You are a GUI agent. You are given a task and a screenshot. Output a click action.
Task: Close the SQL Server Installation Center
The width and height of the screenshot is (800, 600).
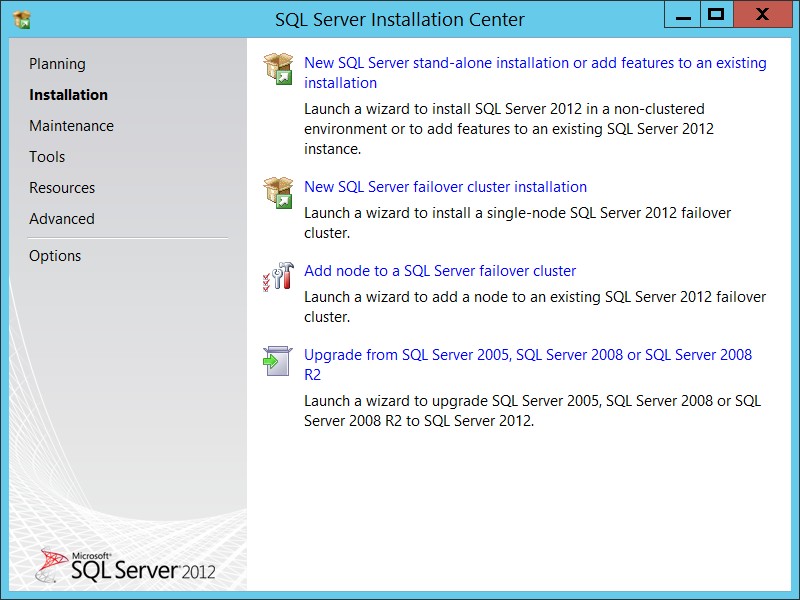(x=762, y=15)
